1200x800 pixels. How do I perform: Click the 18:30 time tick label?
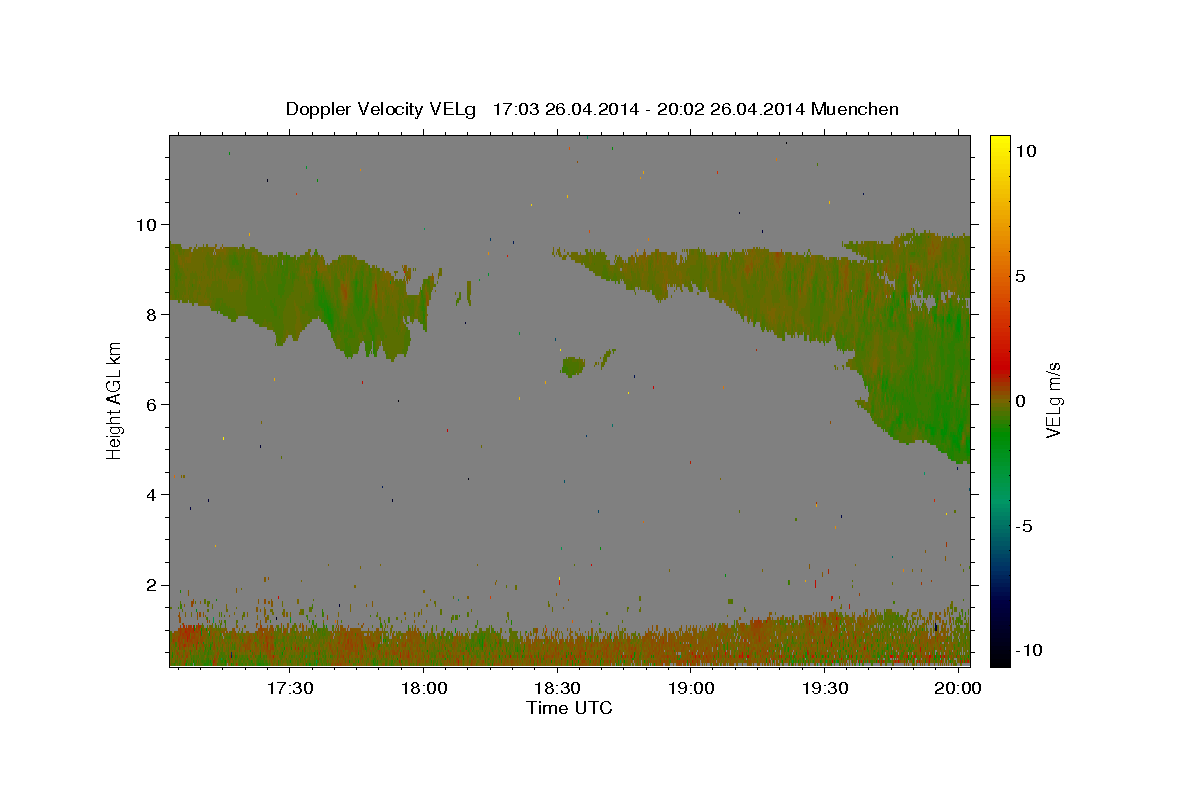pyautogui.click(x=557, y=689)
